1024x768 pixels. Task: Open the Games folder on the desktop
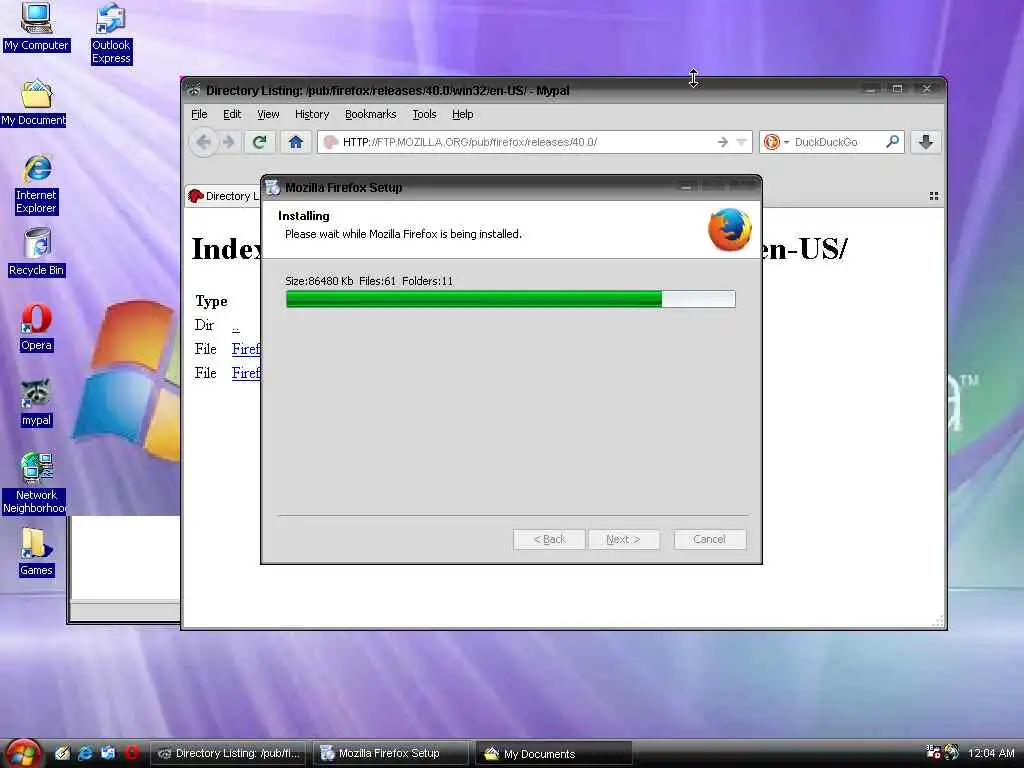point(36,552)
